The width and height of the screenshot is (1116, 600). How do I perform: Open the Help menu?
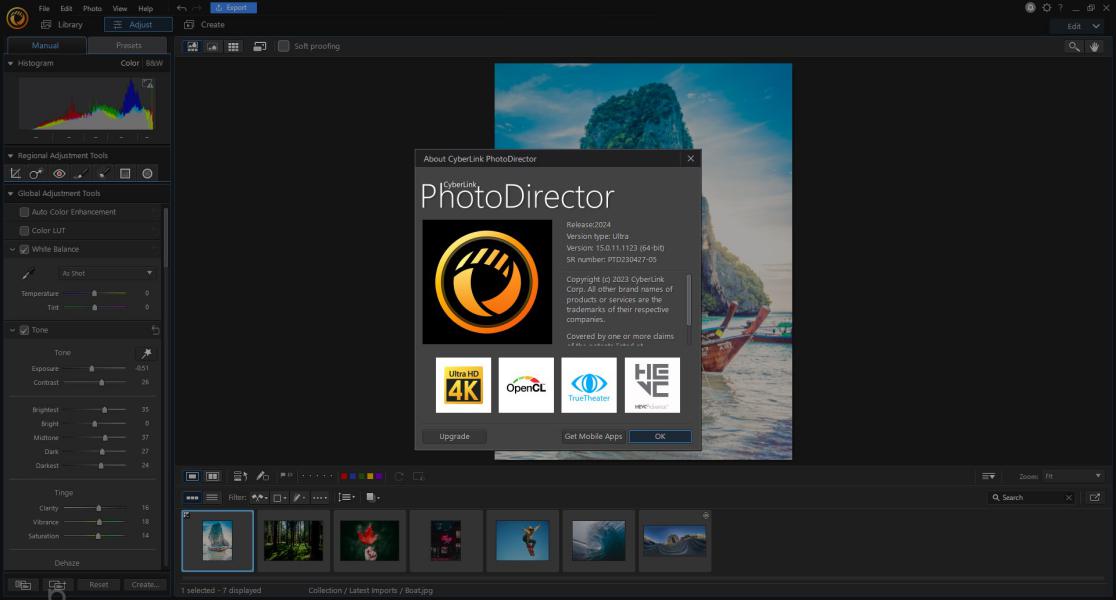[x=146, y=9]
